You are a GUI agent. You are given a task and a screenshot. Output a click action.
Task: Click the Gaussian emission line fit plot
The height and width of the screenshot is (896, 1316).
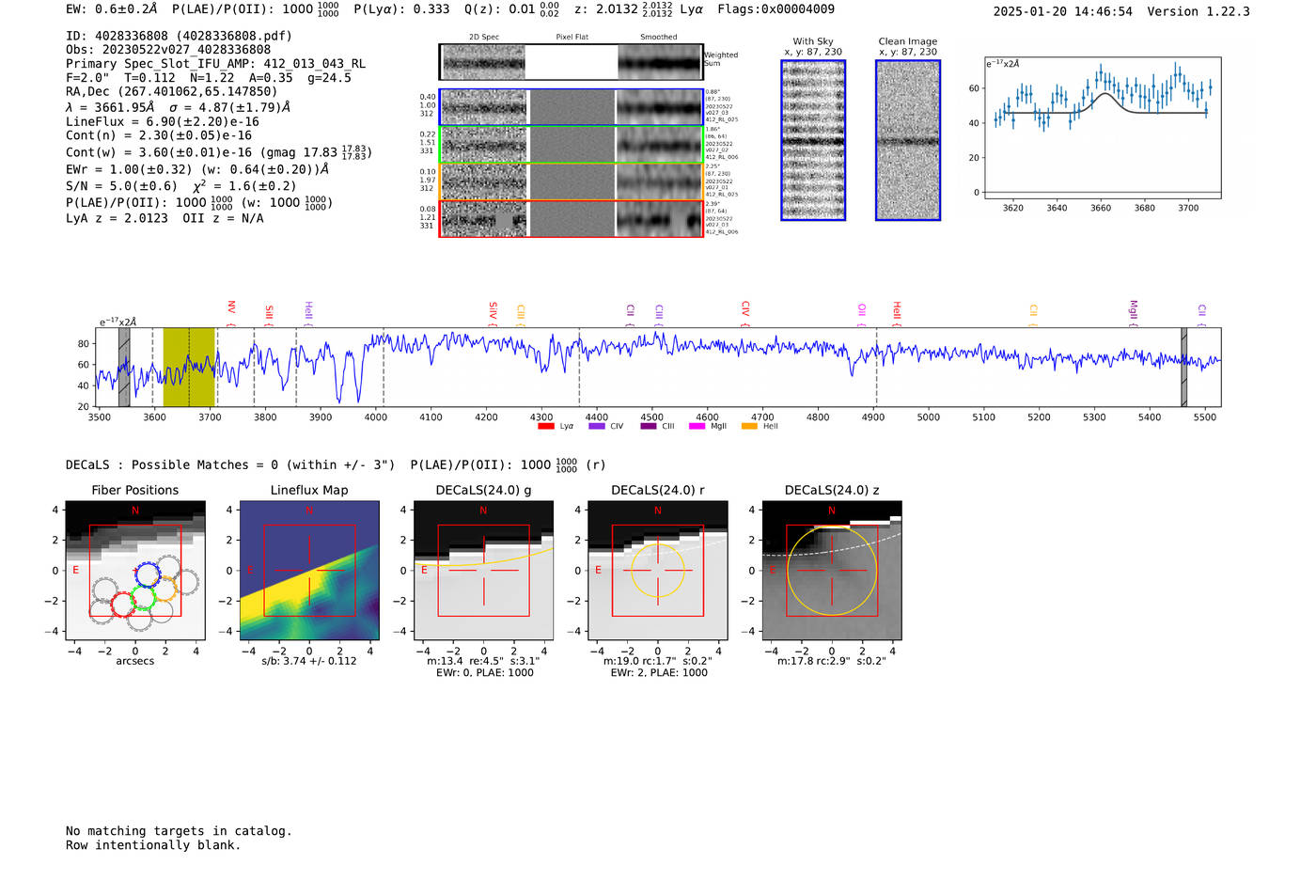[1102, 128]
